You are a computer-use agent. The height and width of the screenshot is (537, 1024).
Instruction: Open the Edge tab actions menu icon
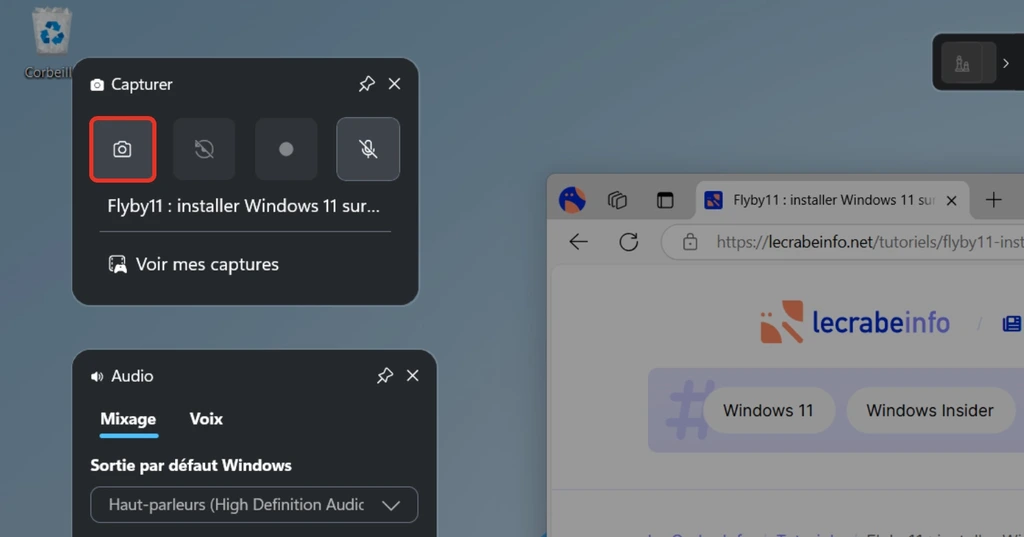click(665, 200)
